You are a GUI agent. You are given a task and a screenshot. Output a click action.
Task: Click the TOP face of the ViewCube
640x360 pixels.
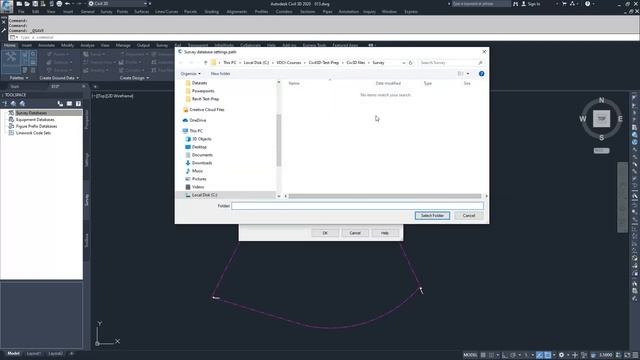pyautogui.click(x=601, y=119)
